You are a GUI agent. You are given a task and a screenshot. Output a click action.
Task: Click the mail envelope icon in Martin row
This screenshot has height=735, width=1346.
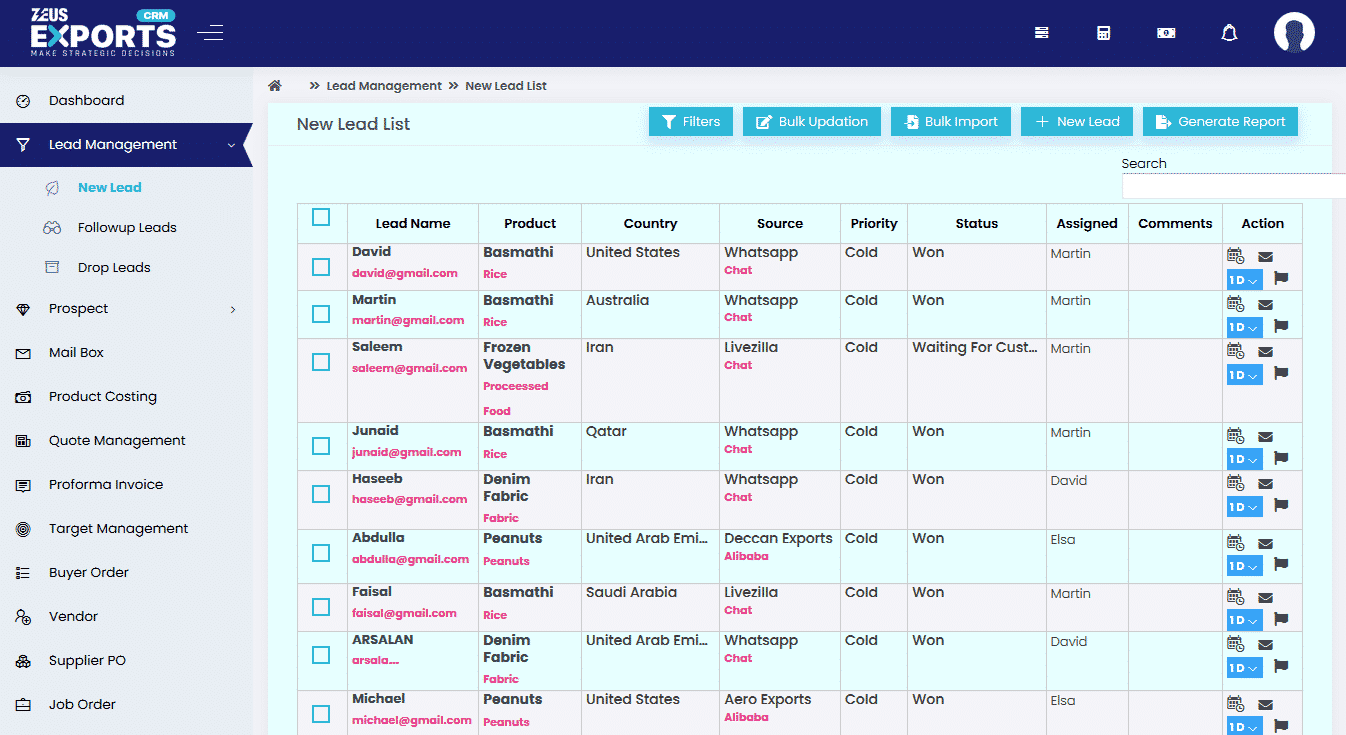pos(1265,305)
